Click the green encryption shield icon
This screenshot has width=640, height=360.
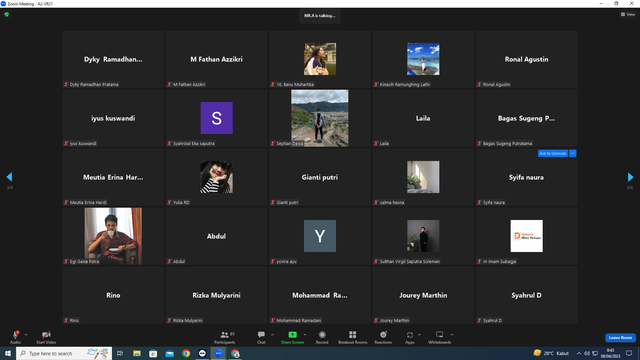point(7,14)
